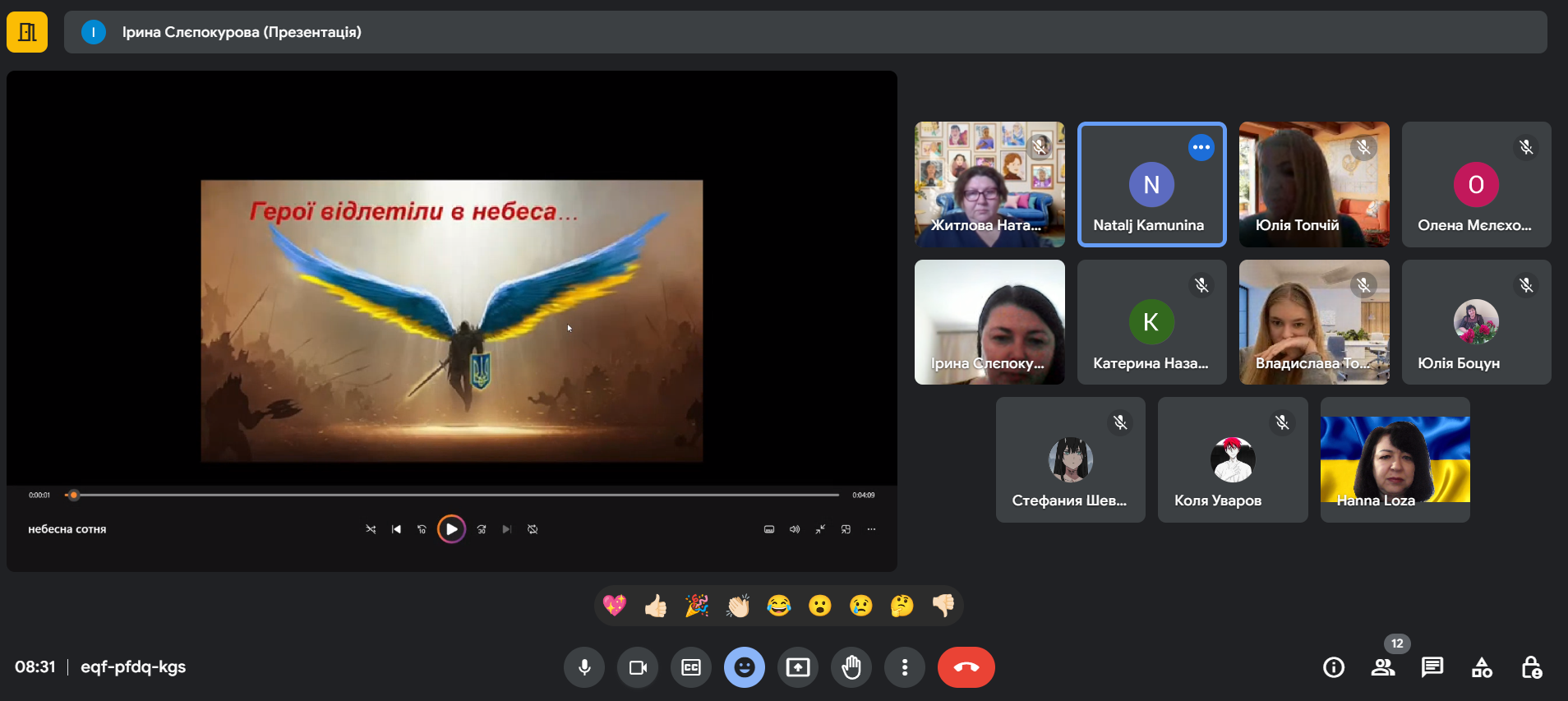1568x701 pixels.
Task: Send the crying face reaction
Action: click(861, 606)
